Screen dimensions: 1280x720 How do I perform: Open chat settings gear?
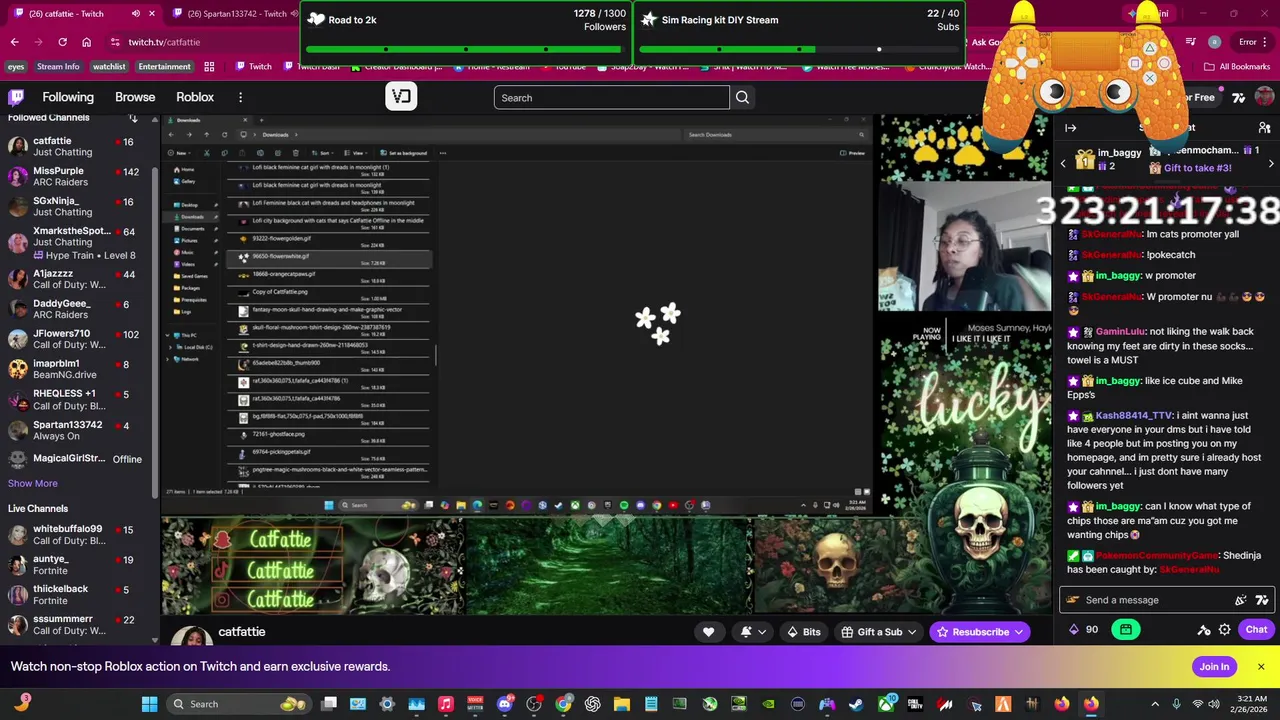(1224, 629)
